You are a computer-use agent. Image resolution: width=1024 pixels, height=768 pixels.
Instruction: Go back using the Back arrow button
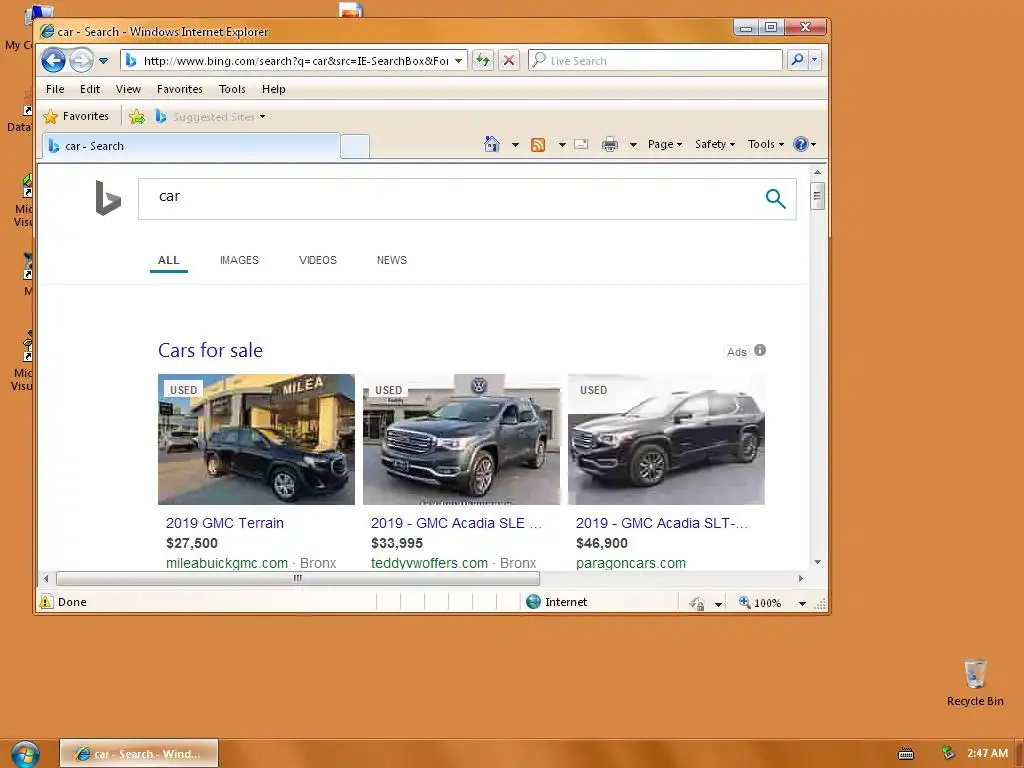54,61
